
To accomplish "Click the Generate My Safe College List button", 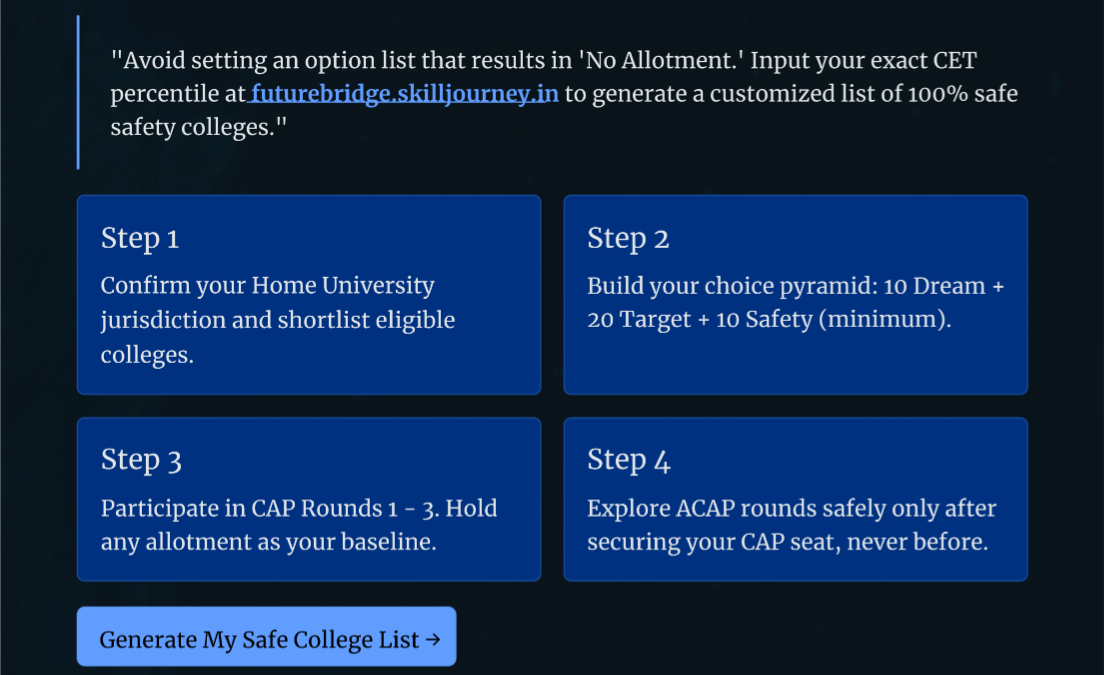I will coord(266,636).
